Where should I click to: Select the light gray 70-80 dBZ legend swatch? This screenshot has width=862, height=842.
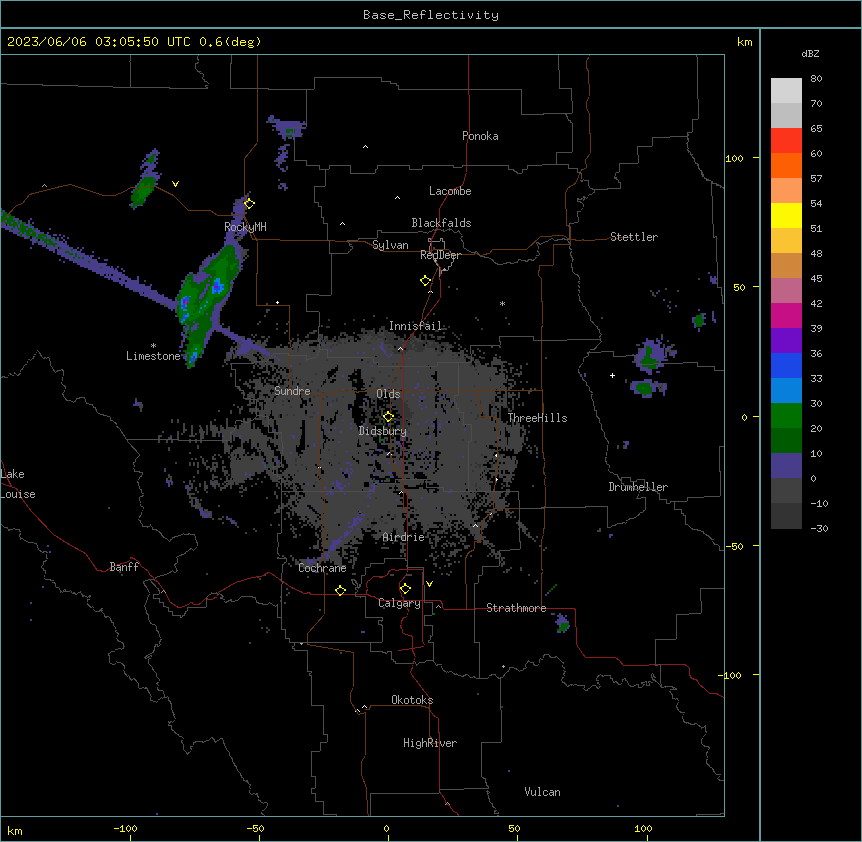pyautogui.click(x=786, y=91)
